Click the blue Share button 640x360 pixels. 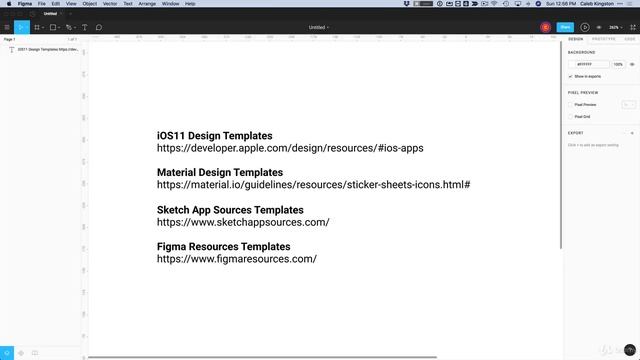tap(565, 27)
